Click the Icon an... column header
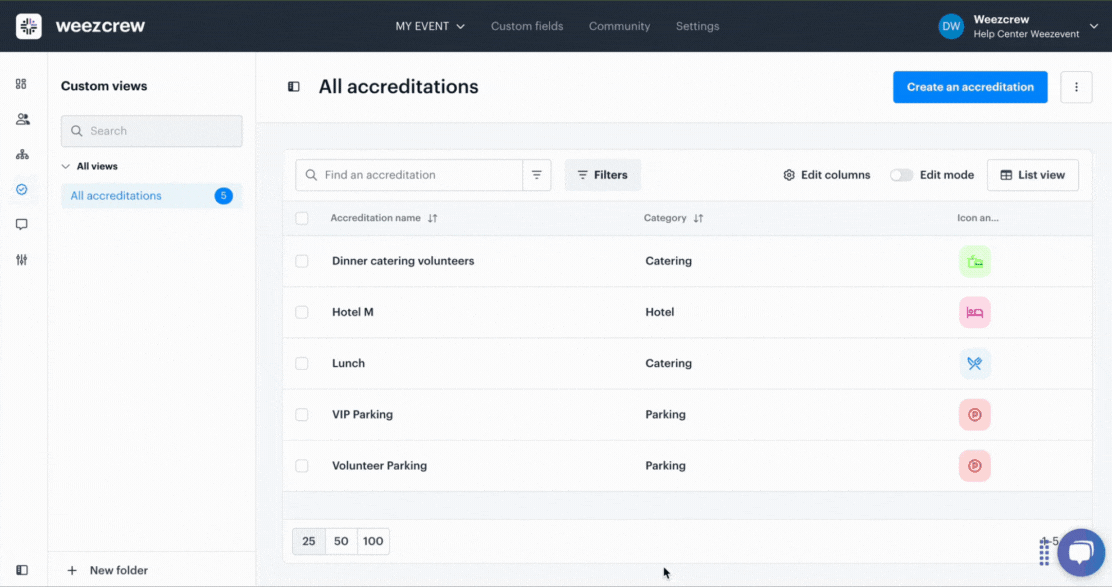The image size is (1112, 587). tap(977, 218)
